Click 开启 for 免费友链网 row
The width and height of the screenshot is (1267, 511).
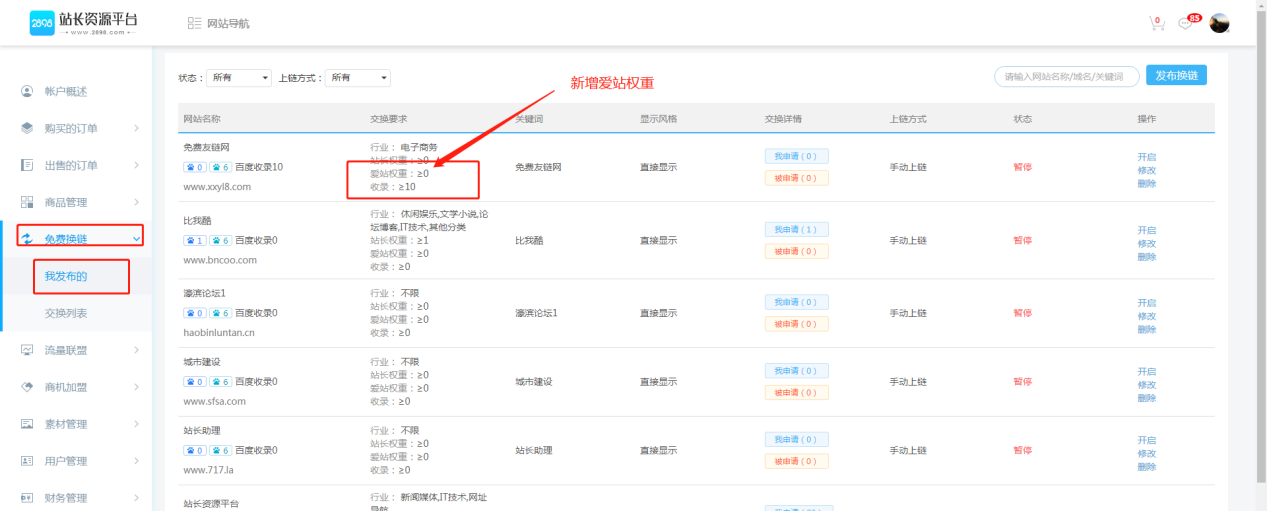[1146, 157]
